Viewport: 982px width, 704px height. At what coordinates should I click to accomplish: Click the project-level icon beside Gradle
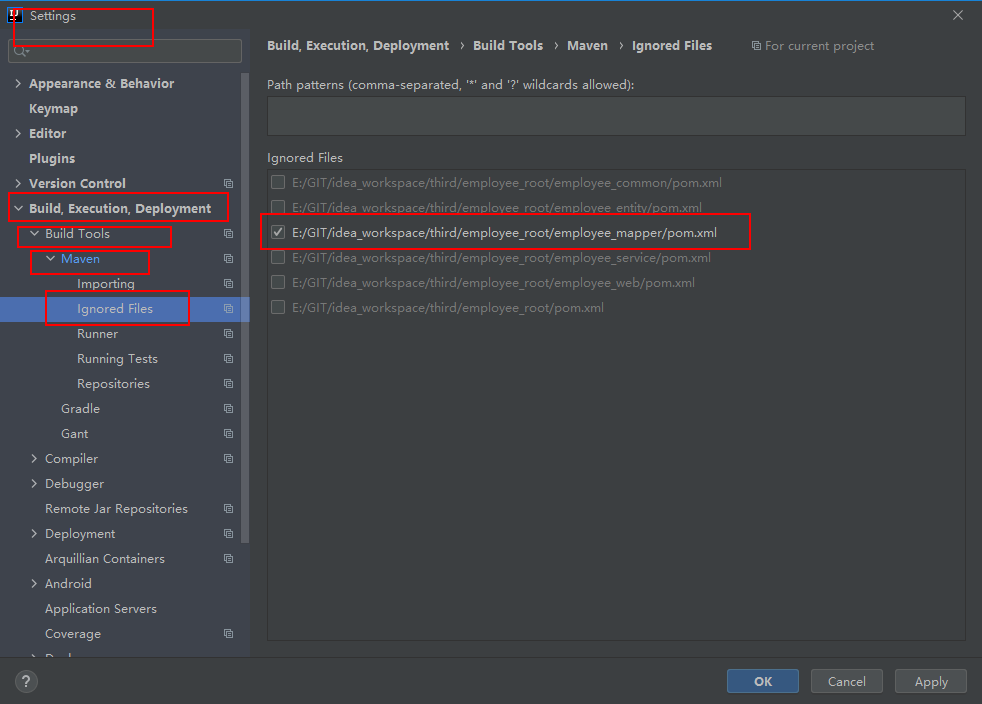coord(229,408)
